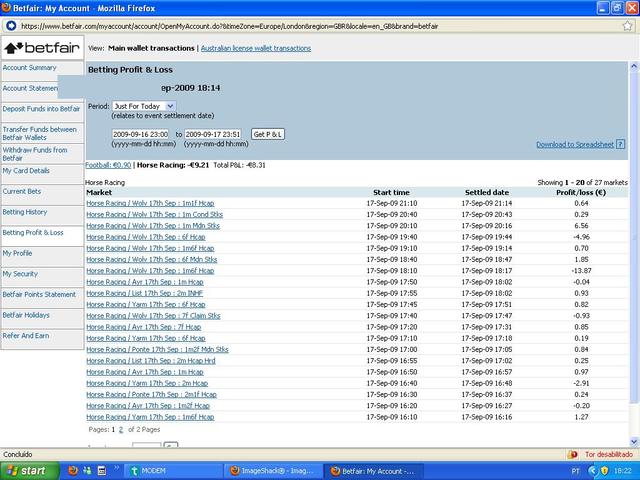
Task: Click the Football €0.90 sport link
Action: click(x=108, y=165)
